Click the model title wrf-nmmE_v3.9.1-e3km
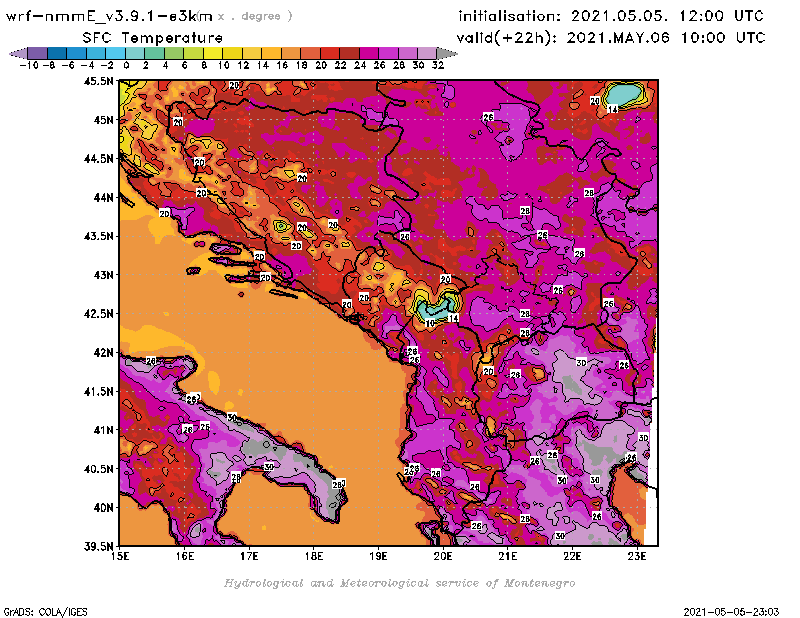 pyautogui.click(x=109, y=17)
